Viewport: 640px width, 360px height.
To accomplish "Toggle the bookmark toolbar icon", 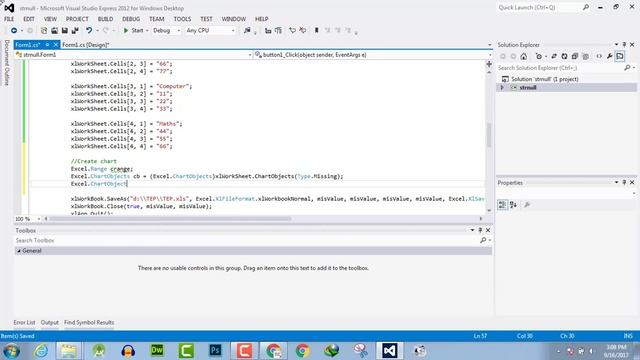I will pyautogui.click(x=316, y=31).
